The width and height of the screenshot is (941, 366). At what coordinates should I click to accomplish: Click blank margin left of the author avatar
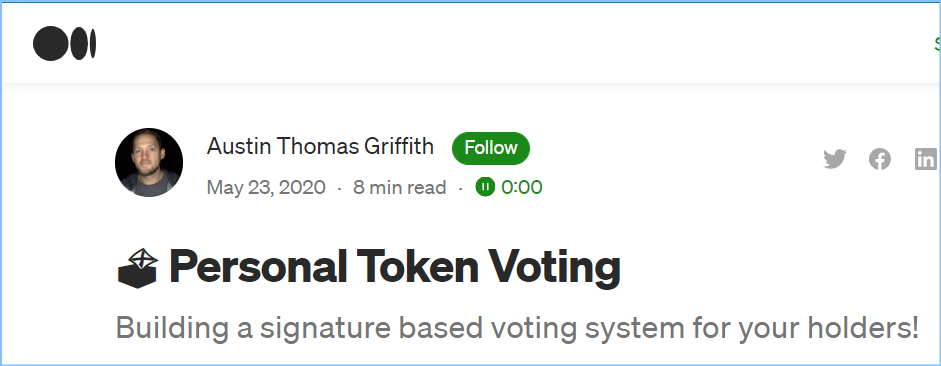point(57,163)
